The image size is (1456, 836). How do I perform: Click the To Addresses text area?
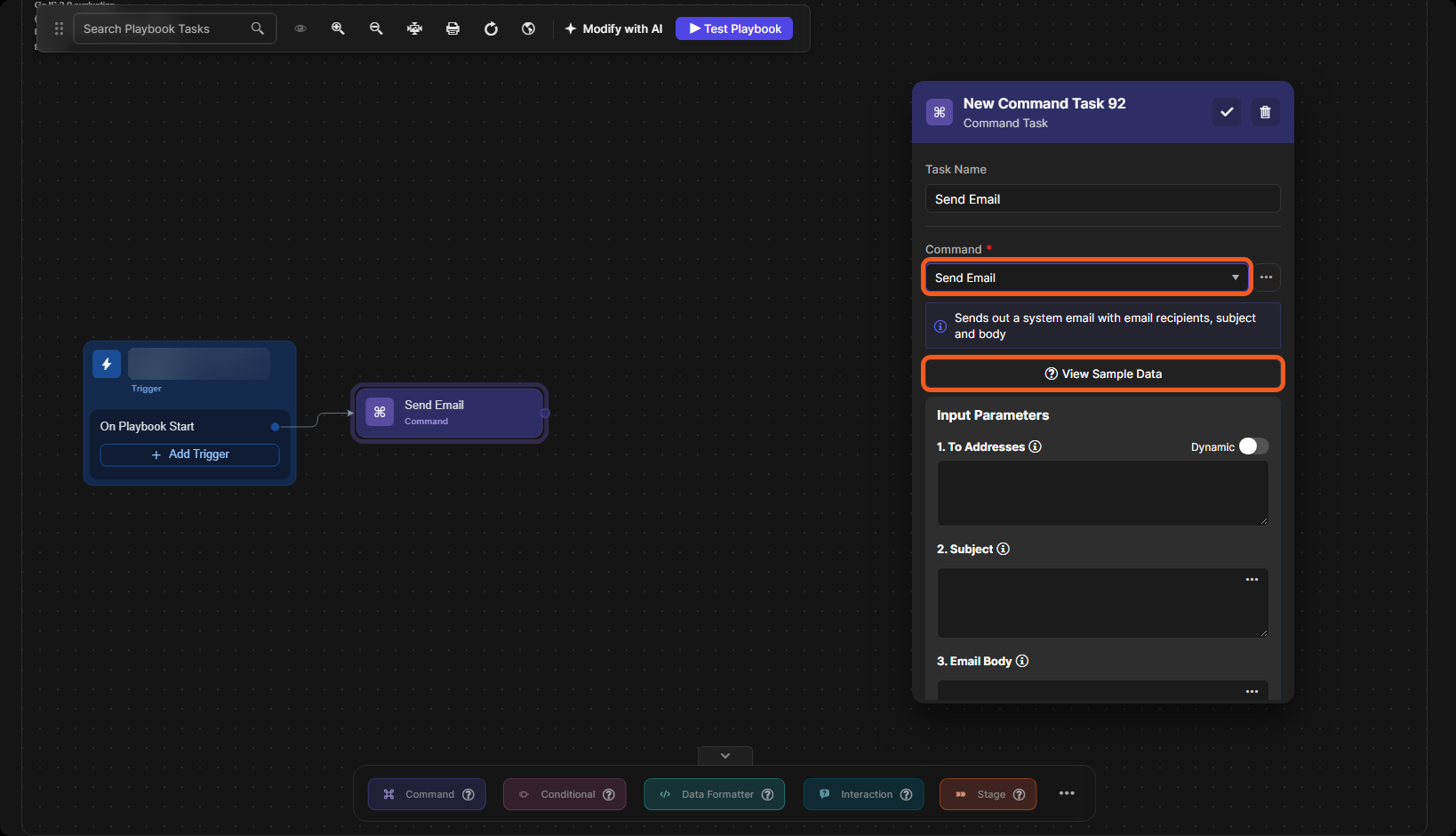coord(1103,493)
